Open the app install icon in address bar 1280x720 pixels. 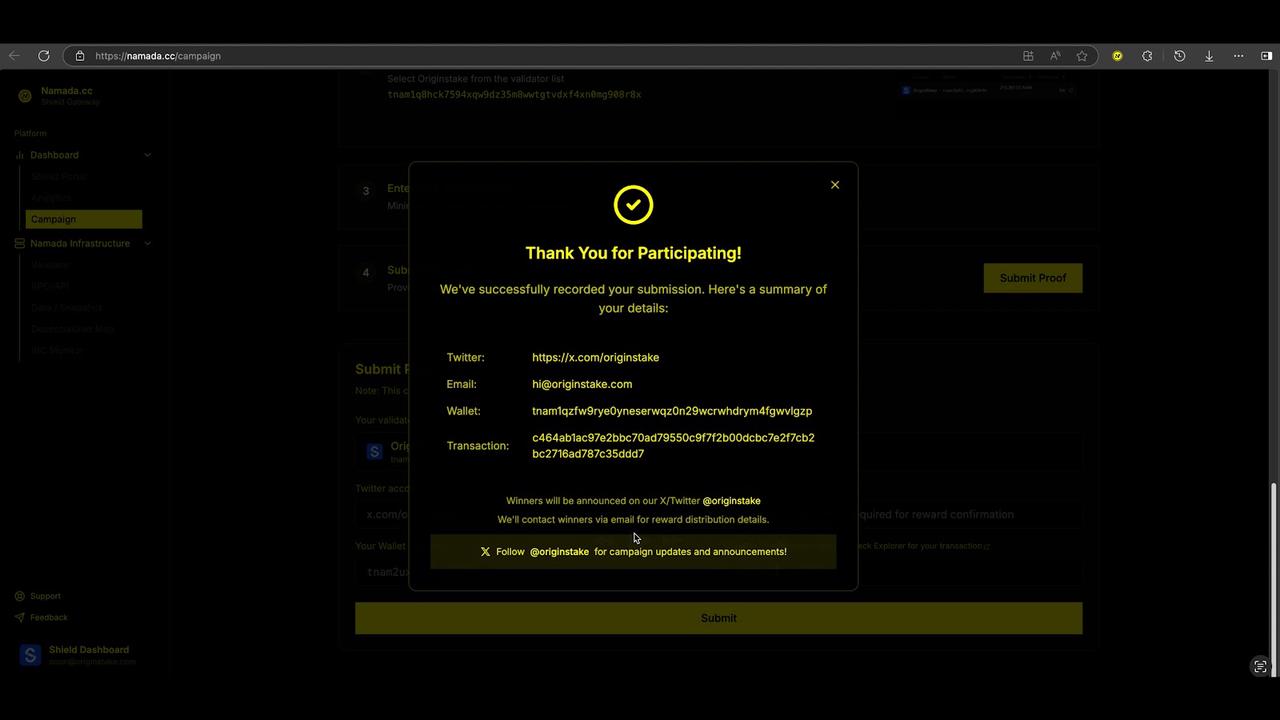click(x=1028, y=56)
